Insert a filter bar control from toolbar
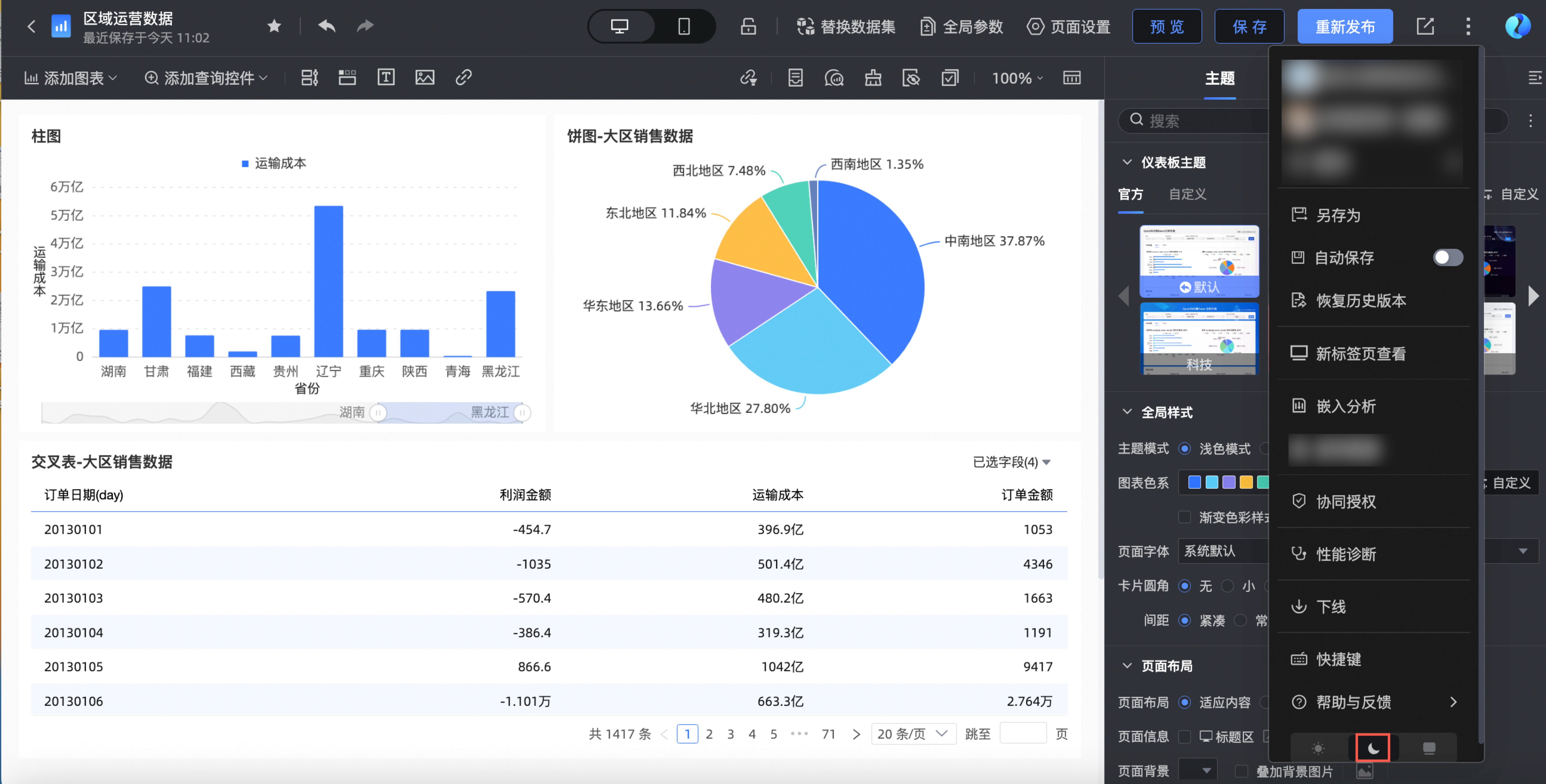Image resolution: width=1546 pixels, height=784 pixels. pyautogui.click(x=309, y=77)
